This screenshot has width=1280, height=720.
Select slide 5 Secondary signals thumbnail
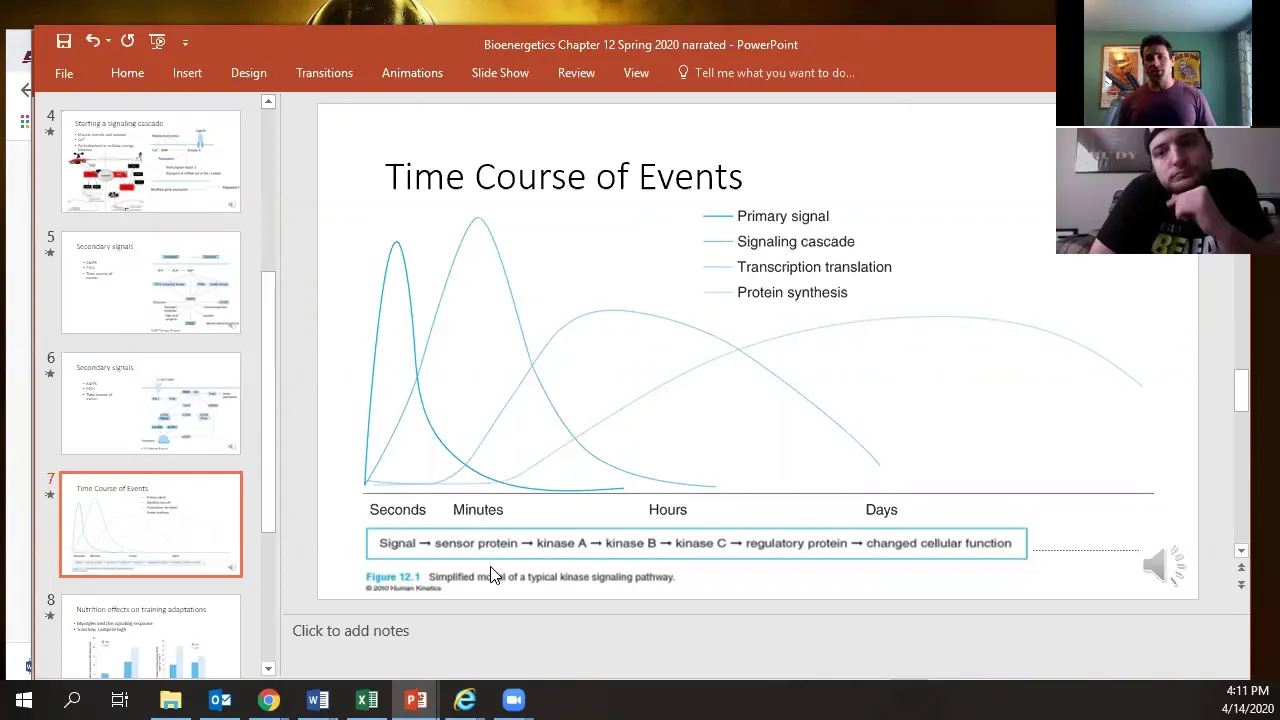151,283
